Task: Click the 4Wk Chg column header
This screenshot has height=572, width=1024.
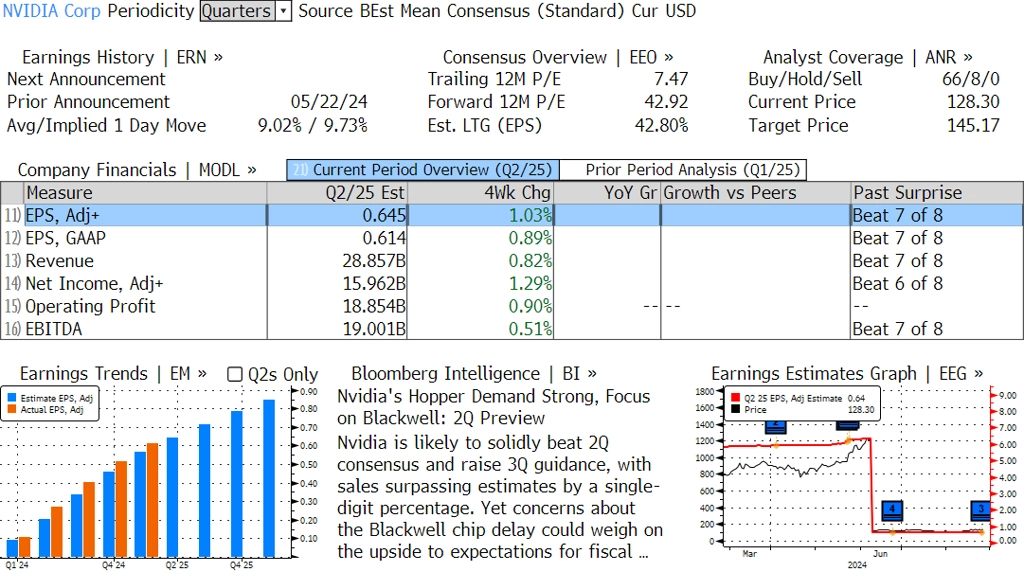Action: 480,193
